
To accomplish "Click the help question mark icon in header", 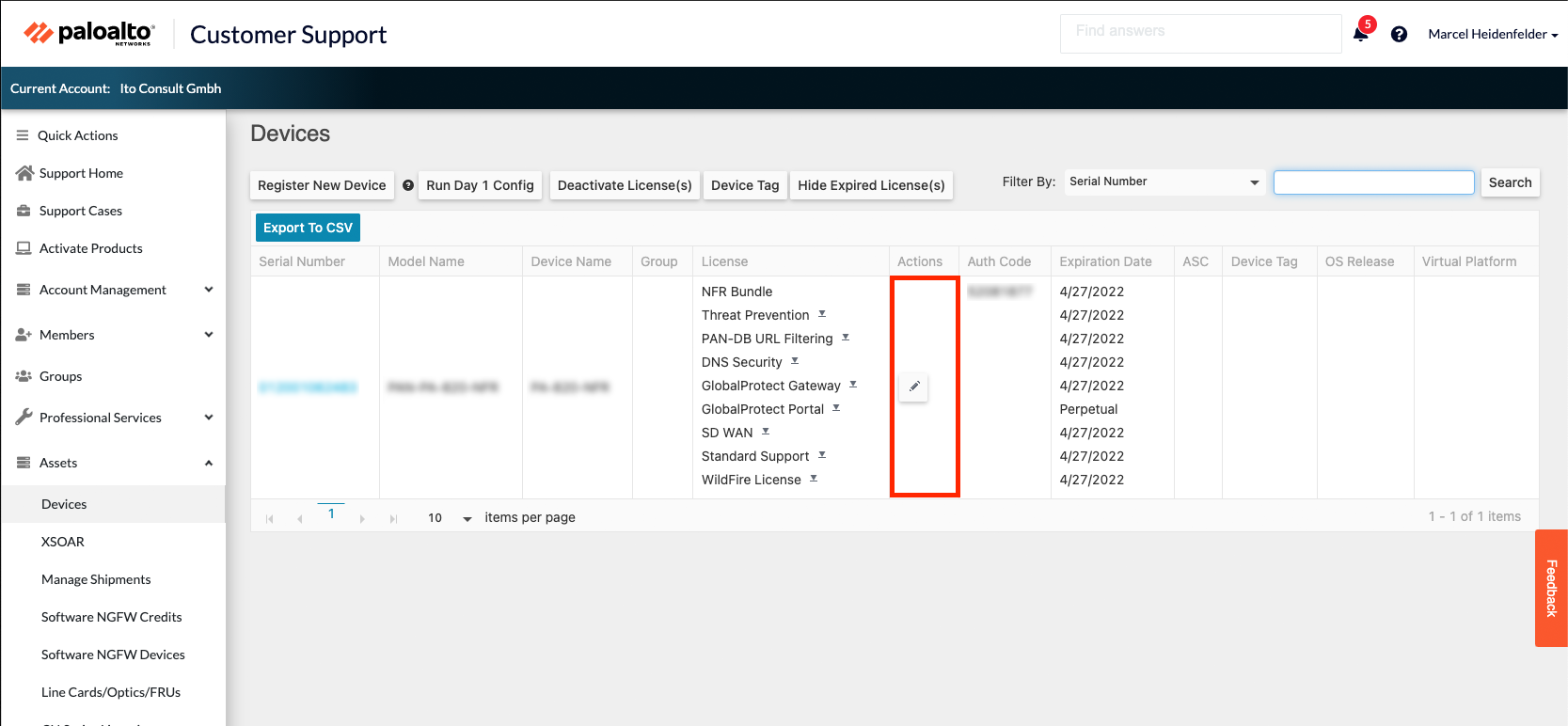I will pos(1399,34).
